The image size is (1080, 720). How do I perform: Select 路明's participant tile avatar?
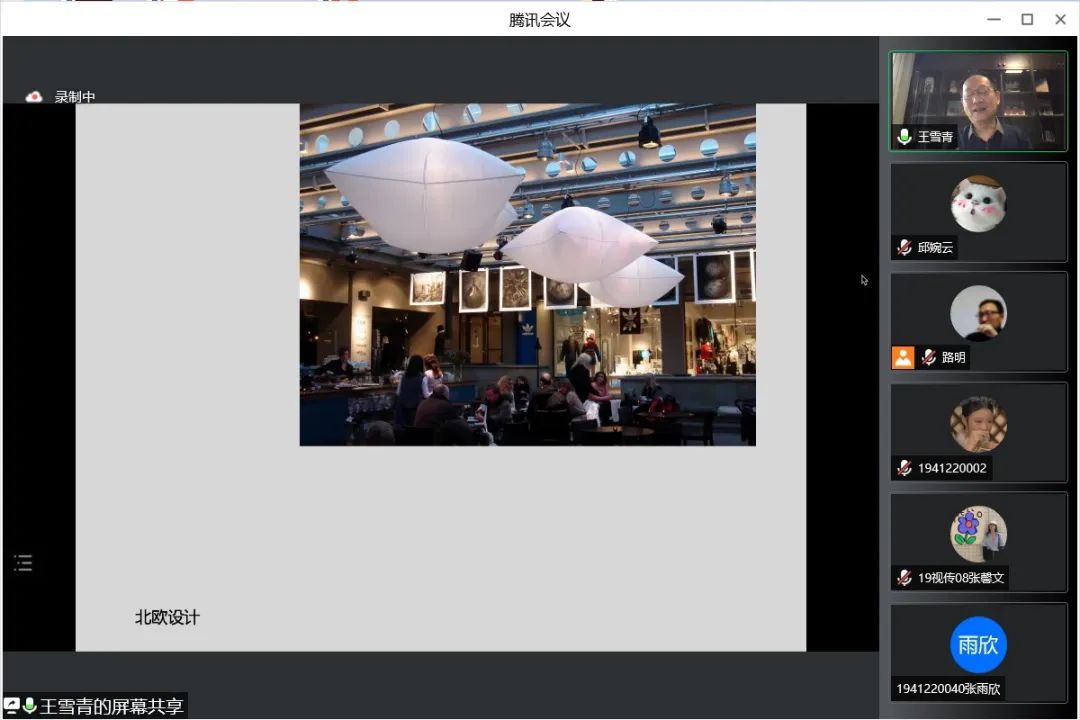coord(978,313)
